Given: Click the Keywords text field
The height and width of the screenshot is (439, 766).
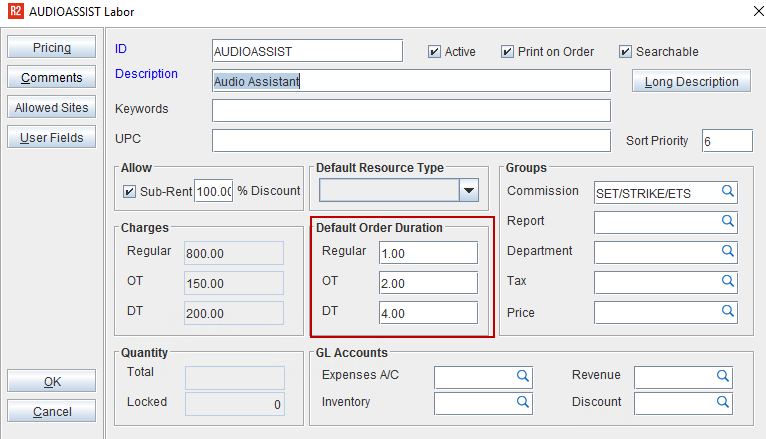Looking at the screenshot, I should click(411, 110).
